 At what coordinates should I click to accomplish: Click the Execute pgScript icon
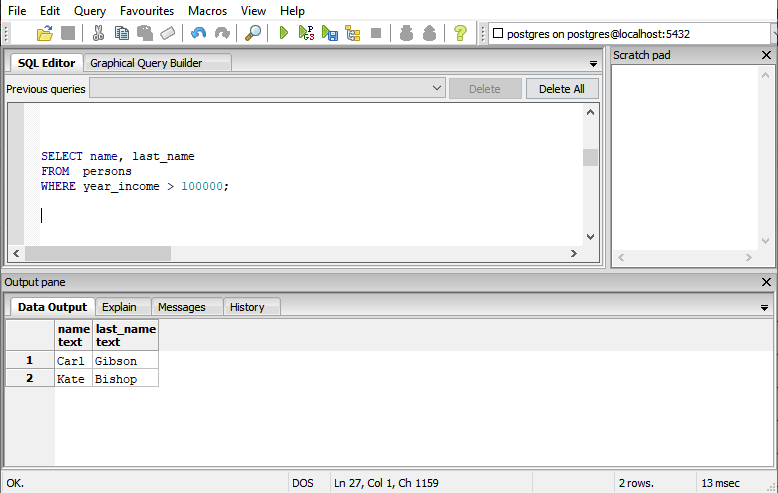click(306, 33)
